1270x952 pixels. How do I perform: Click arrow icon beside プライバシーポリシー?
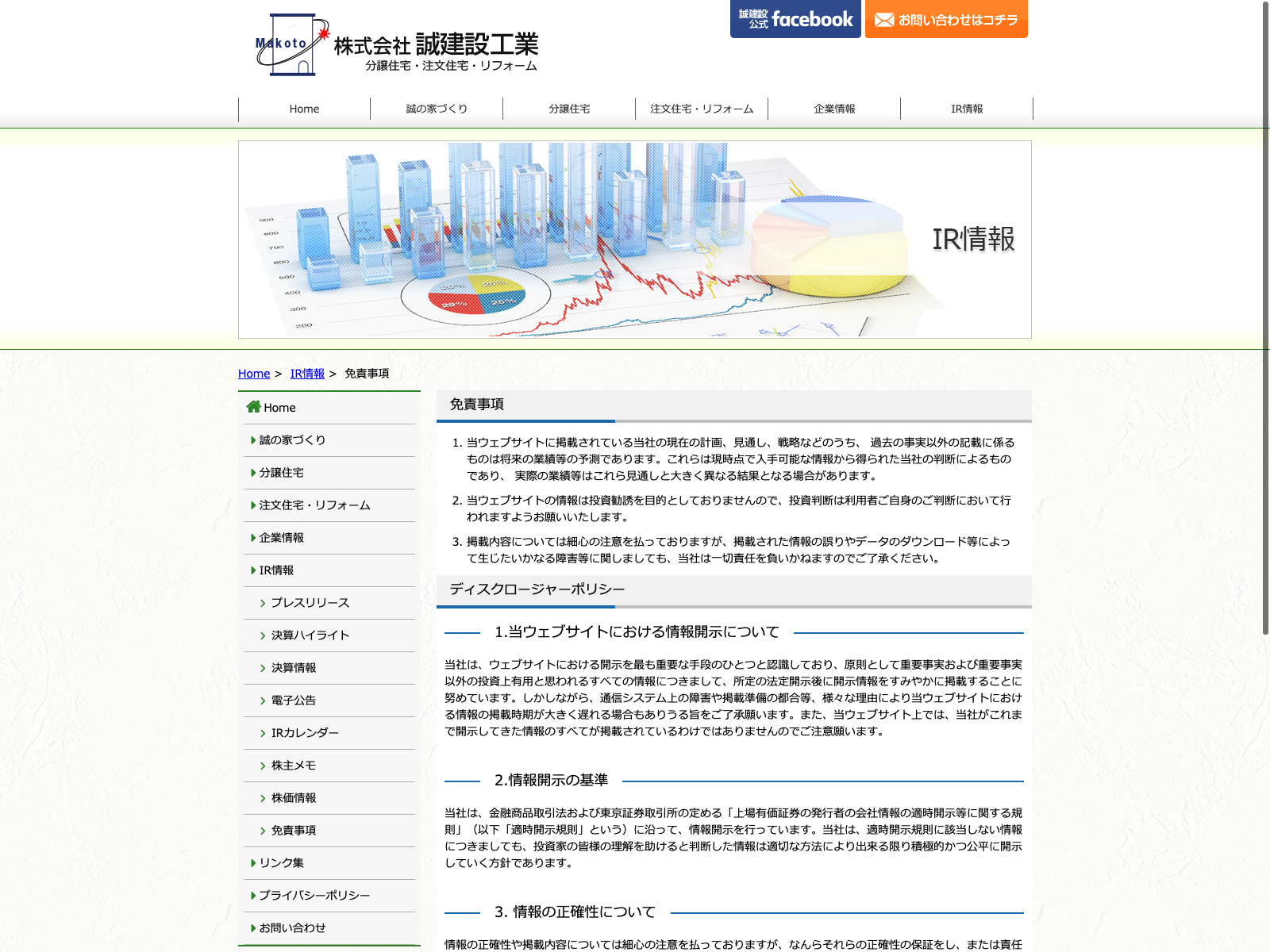click(253, 896)
